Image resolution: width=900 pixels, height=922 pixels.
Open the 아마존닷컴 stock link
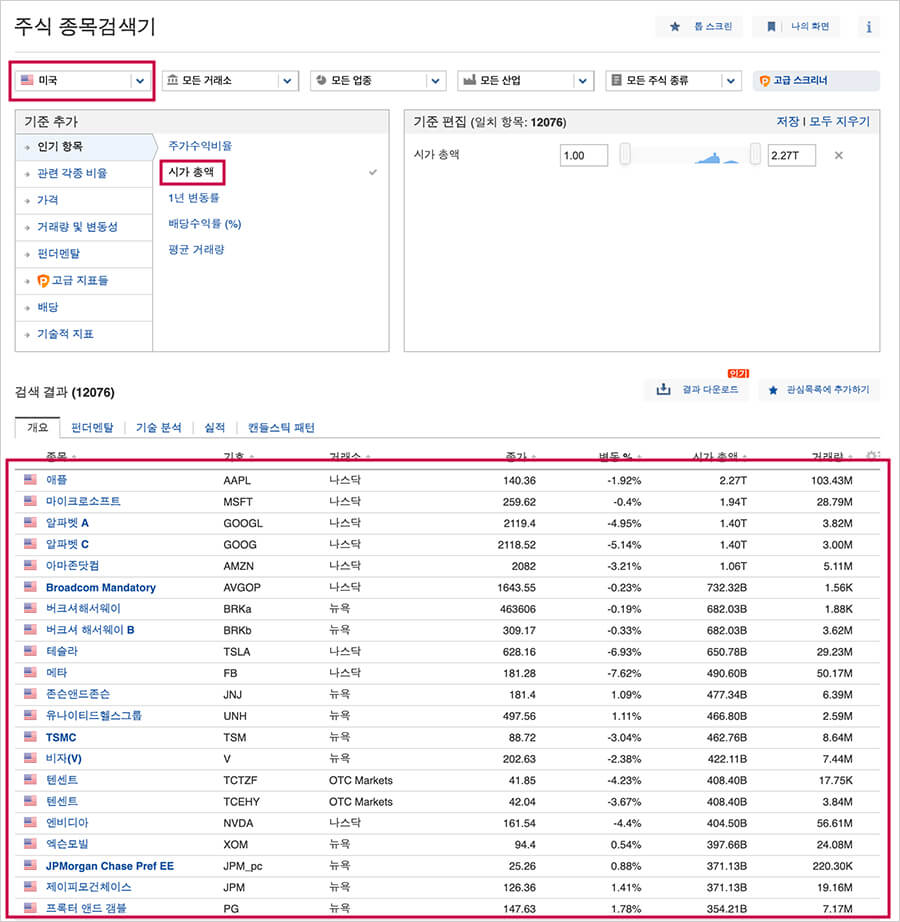72,566
